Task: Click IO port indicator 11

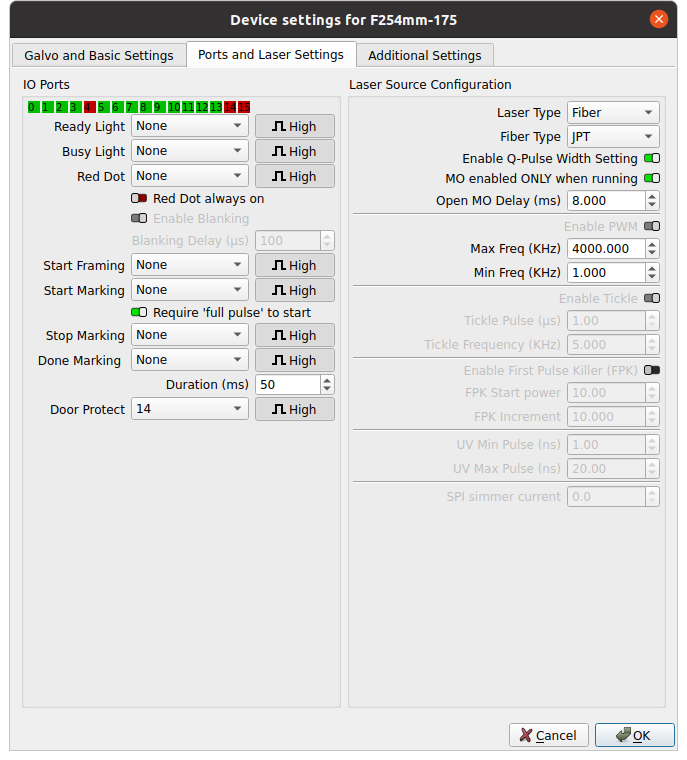Action: coord(188,107)
